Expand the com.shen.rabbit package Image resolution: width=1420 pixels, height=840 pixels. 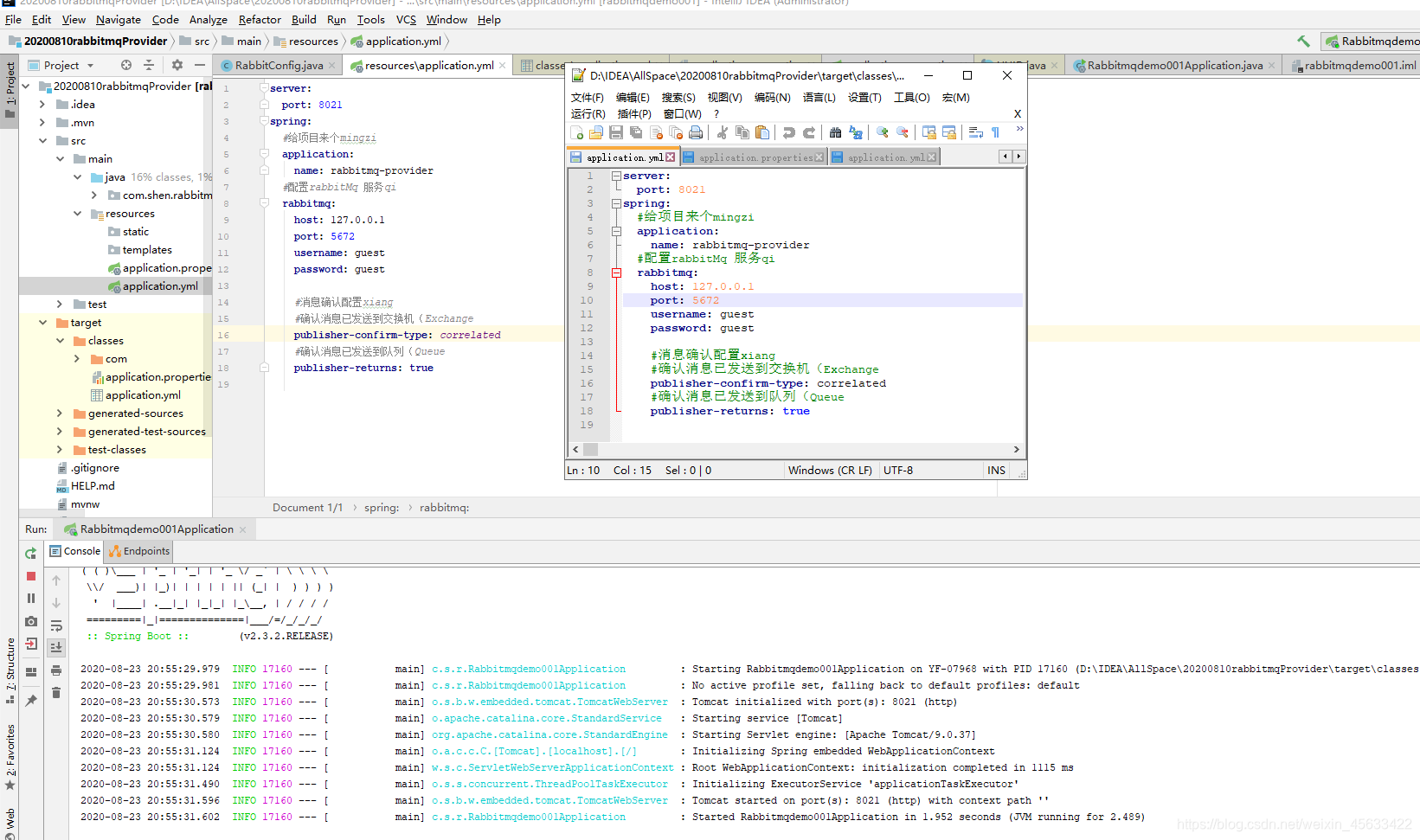[95, 195]
